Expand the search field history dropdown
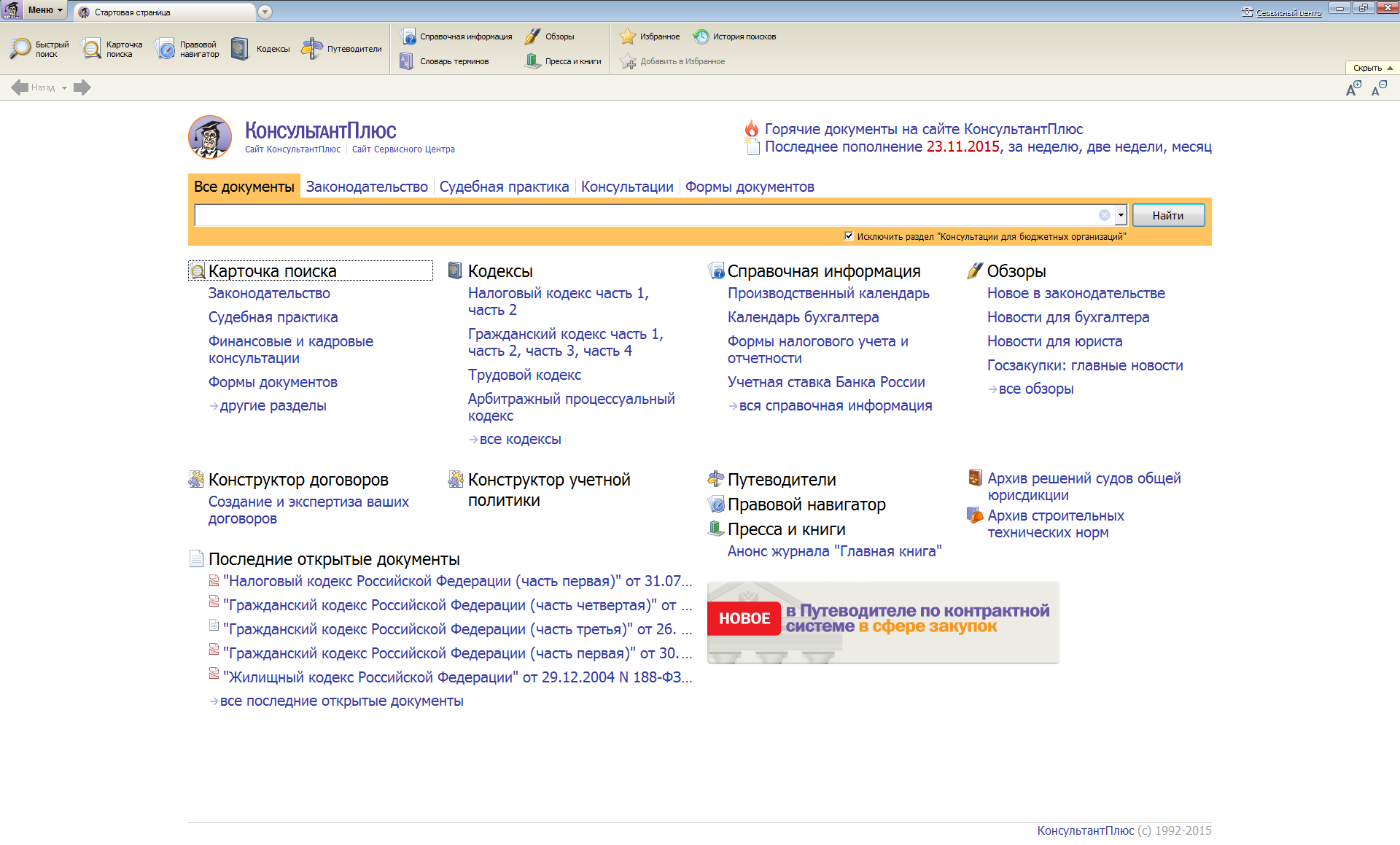The height and width of the screenshot is (845, 1400). [x=1121, y=215]
